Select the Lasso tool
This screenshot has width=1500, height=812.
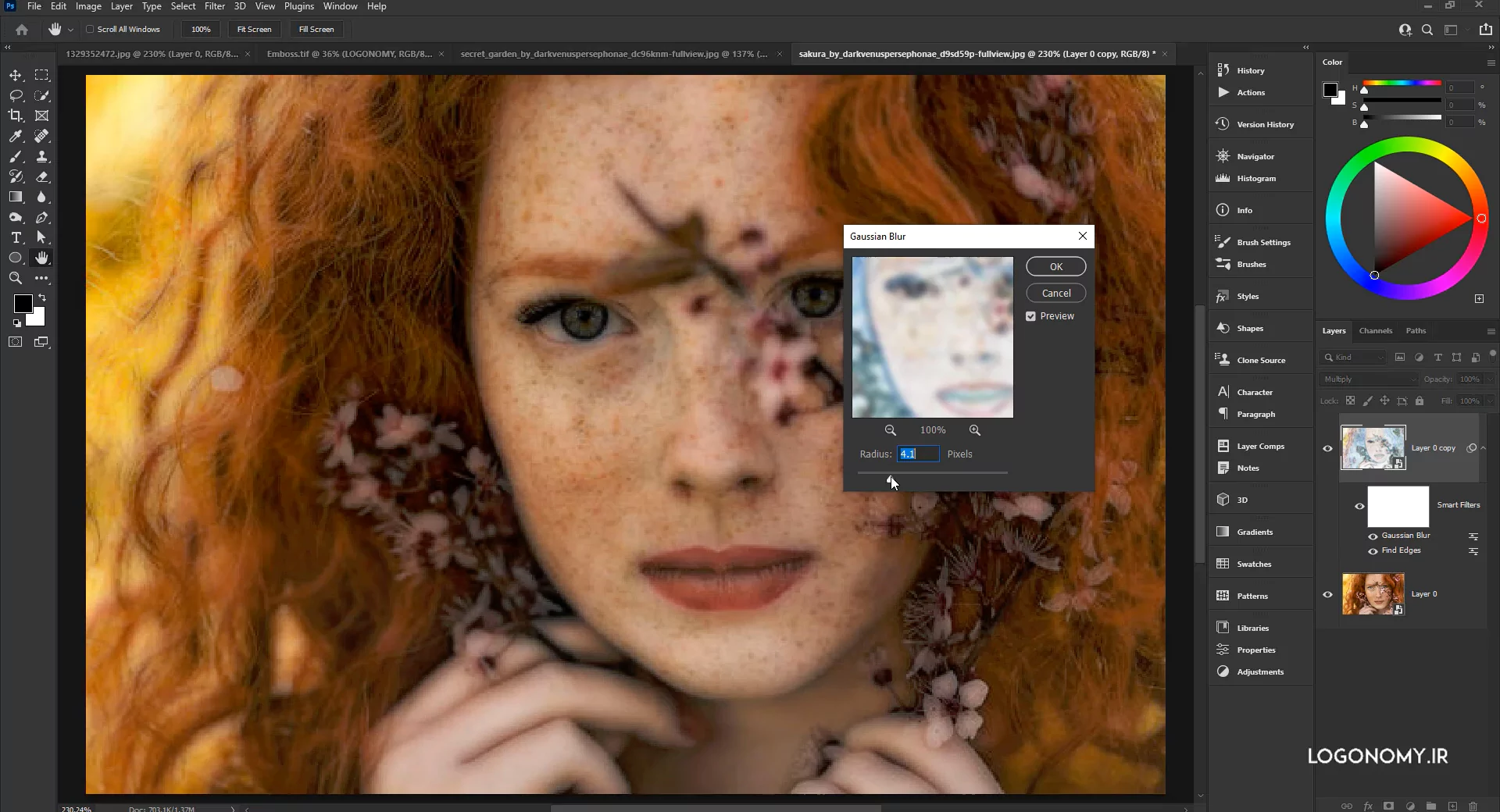coord(16,96)
